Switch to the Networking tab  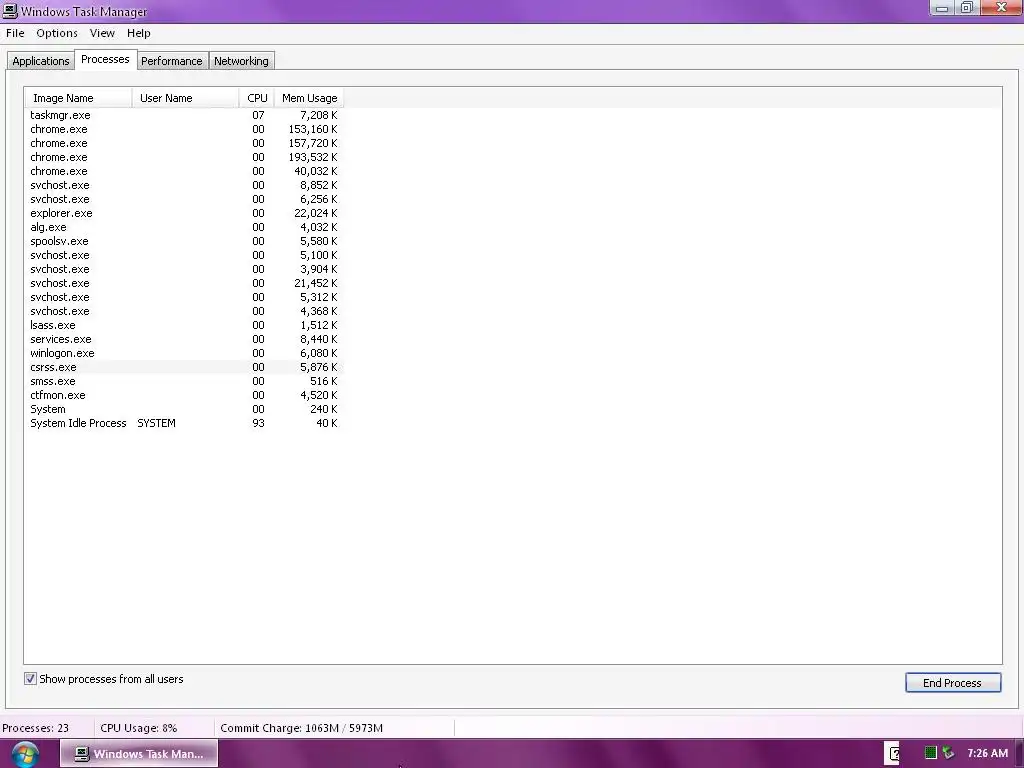click(241, 61)
